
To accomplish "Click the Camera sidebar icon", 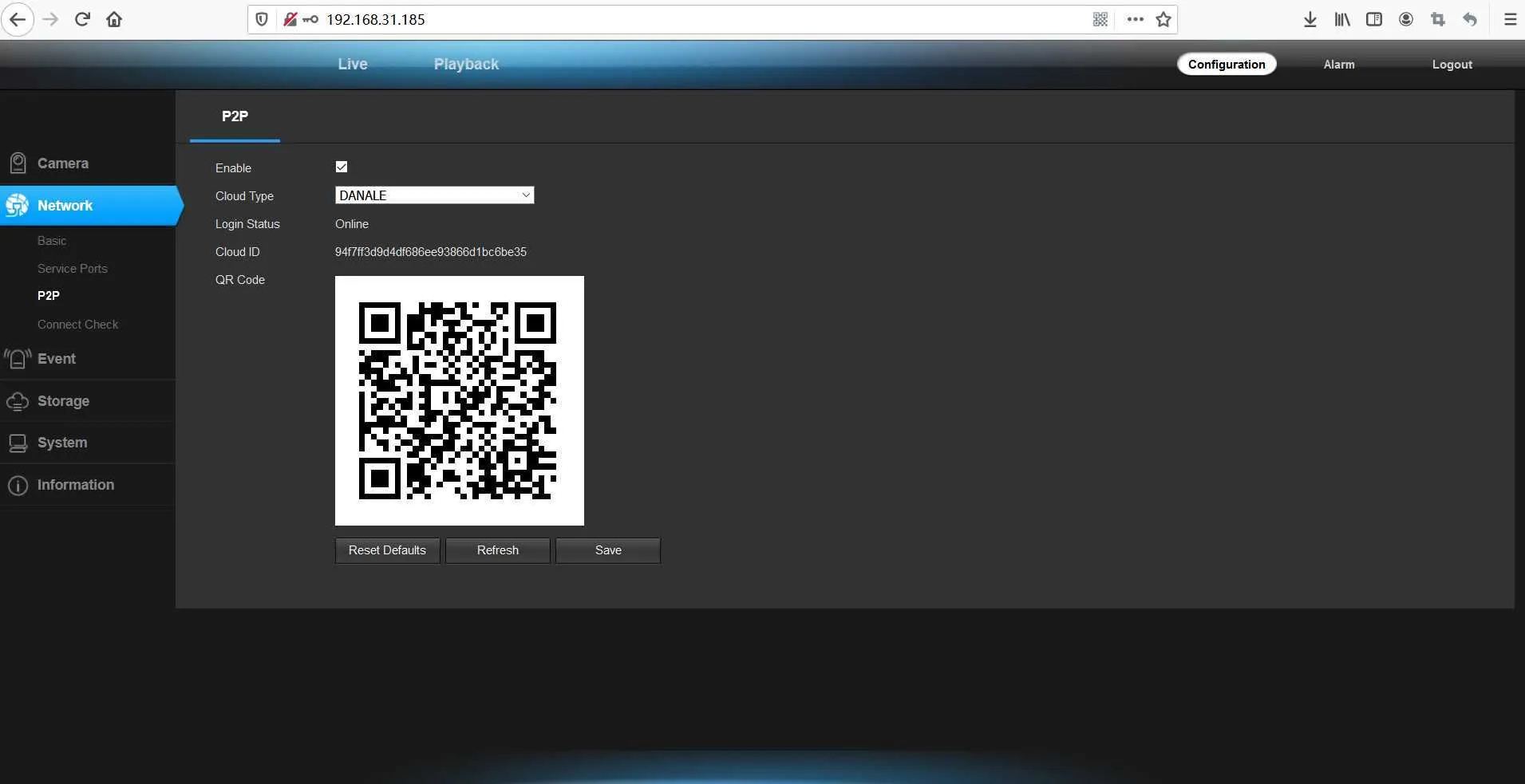I will (x=18, y=163).
